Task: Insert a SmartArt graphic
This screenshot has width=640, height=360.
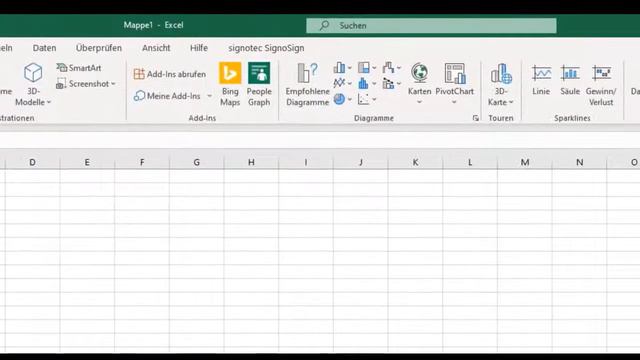Action: point(79,68)
